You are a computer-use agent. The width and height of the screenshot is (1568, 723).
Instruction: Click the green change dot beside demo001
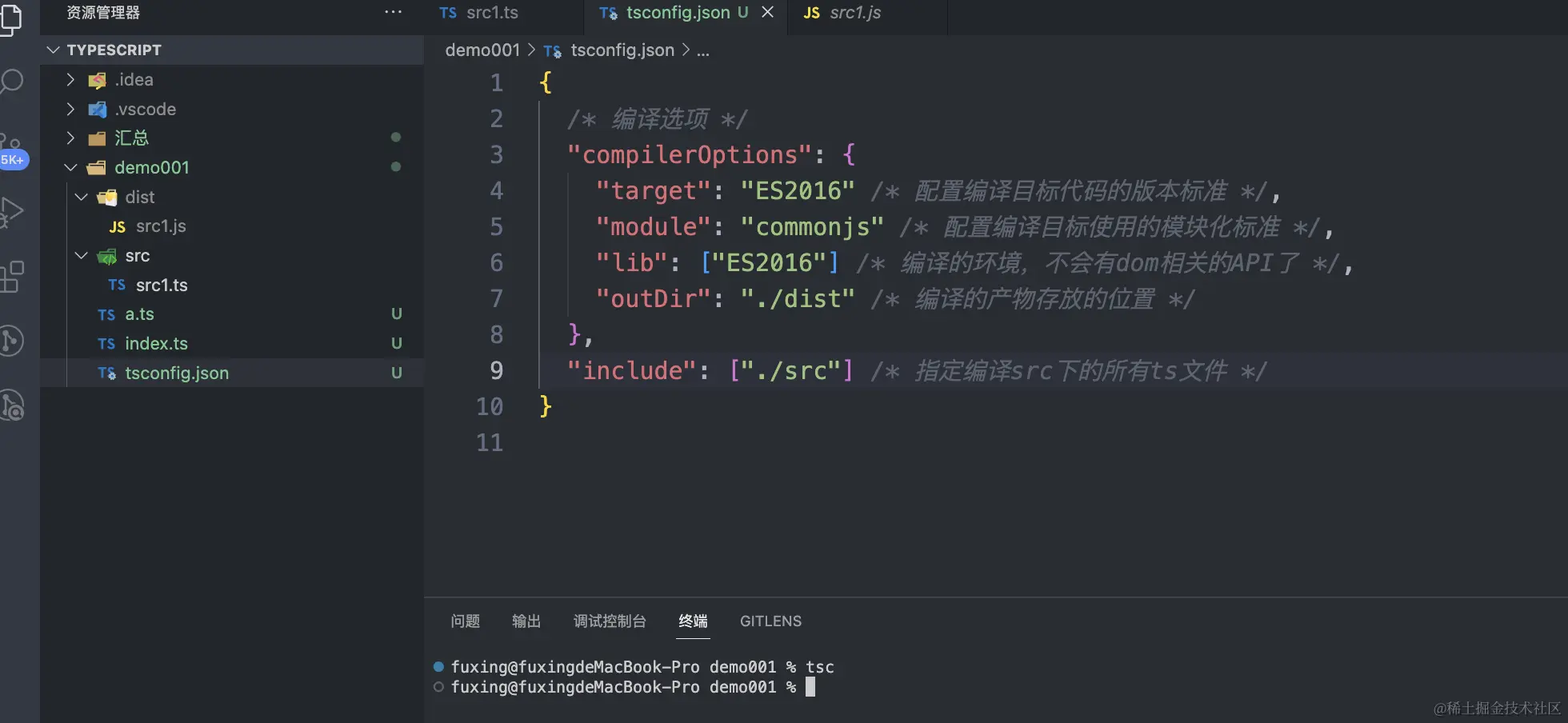point(395,167)
